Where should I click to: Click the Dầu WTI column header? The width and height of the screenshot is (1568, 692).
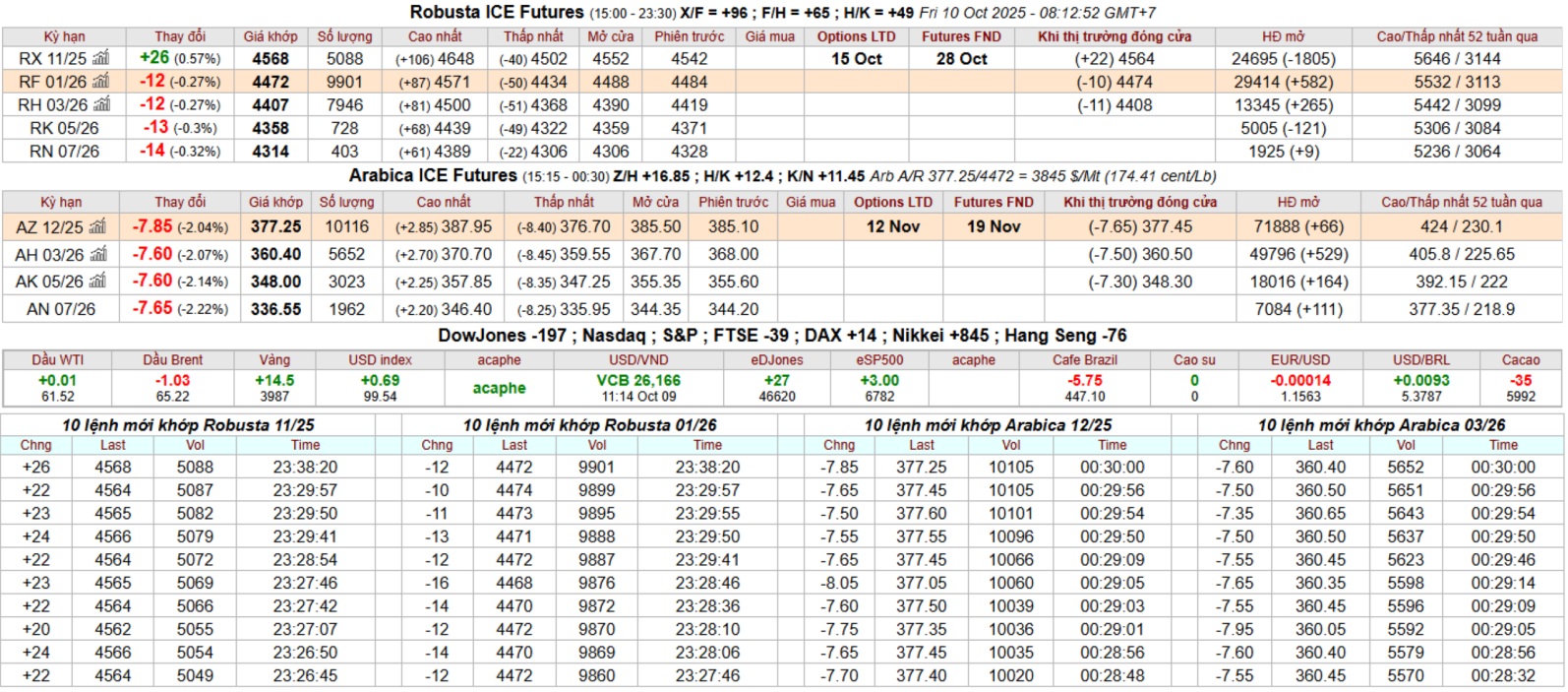[57, 360]
